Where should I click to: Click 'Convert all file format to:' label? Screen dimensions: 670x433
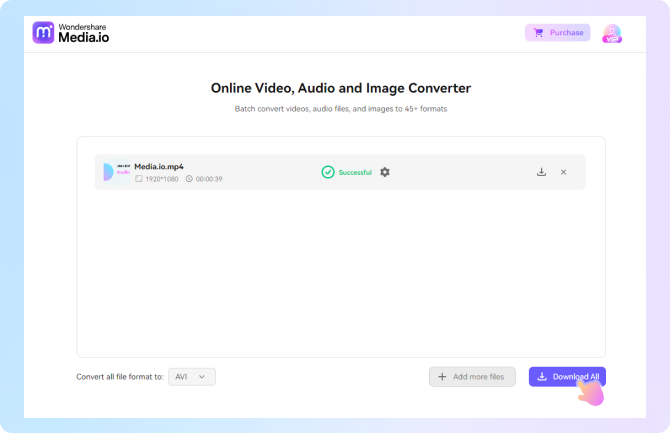point(120,377)
